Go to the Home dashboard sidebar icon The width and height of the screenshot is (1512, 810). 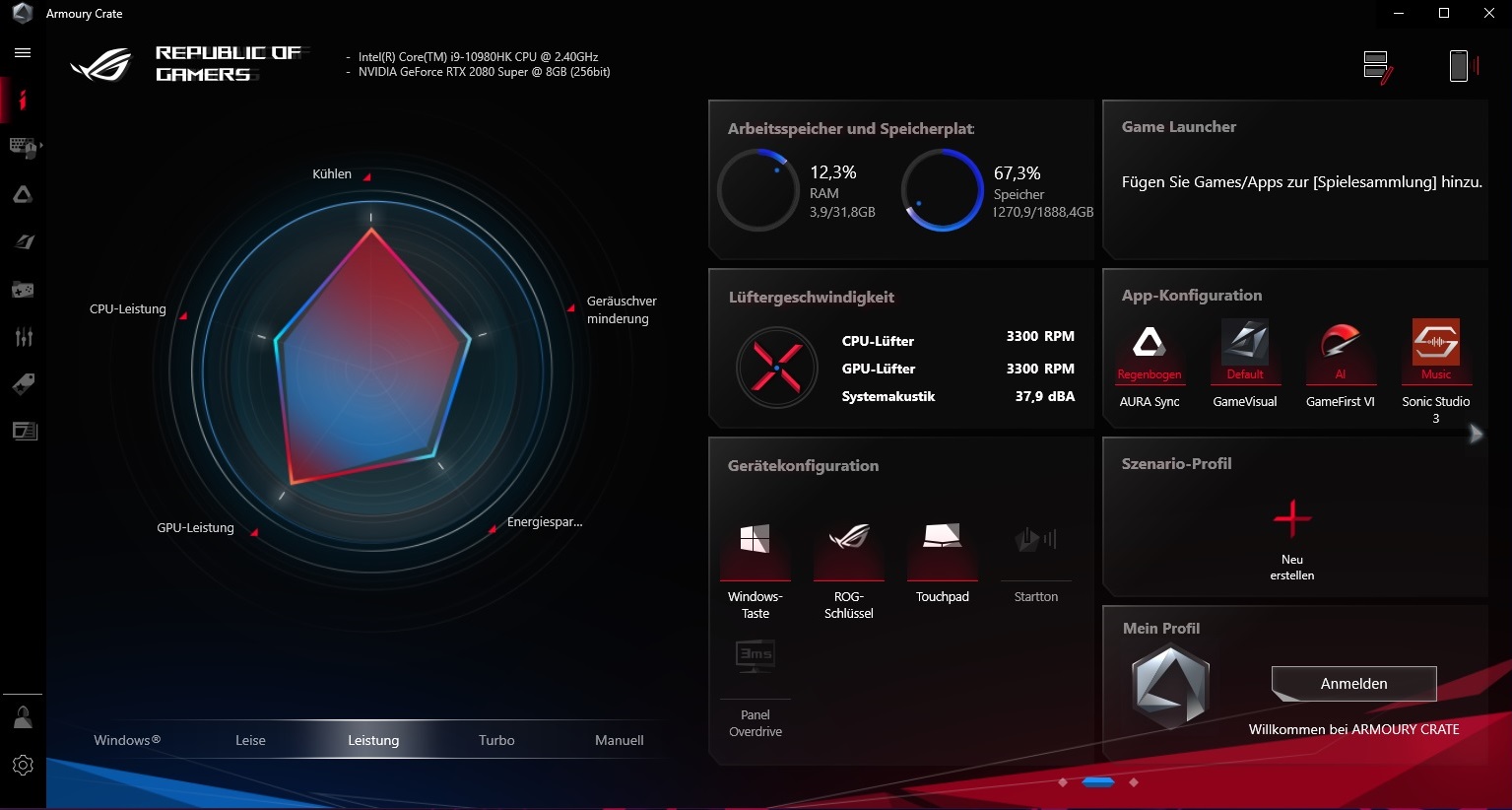click(x=23, y=100)
